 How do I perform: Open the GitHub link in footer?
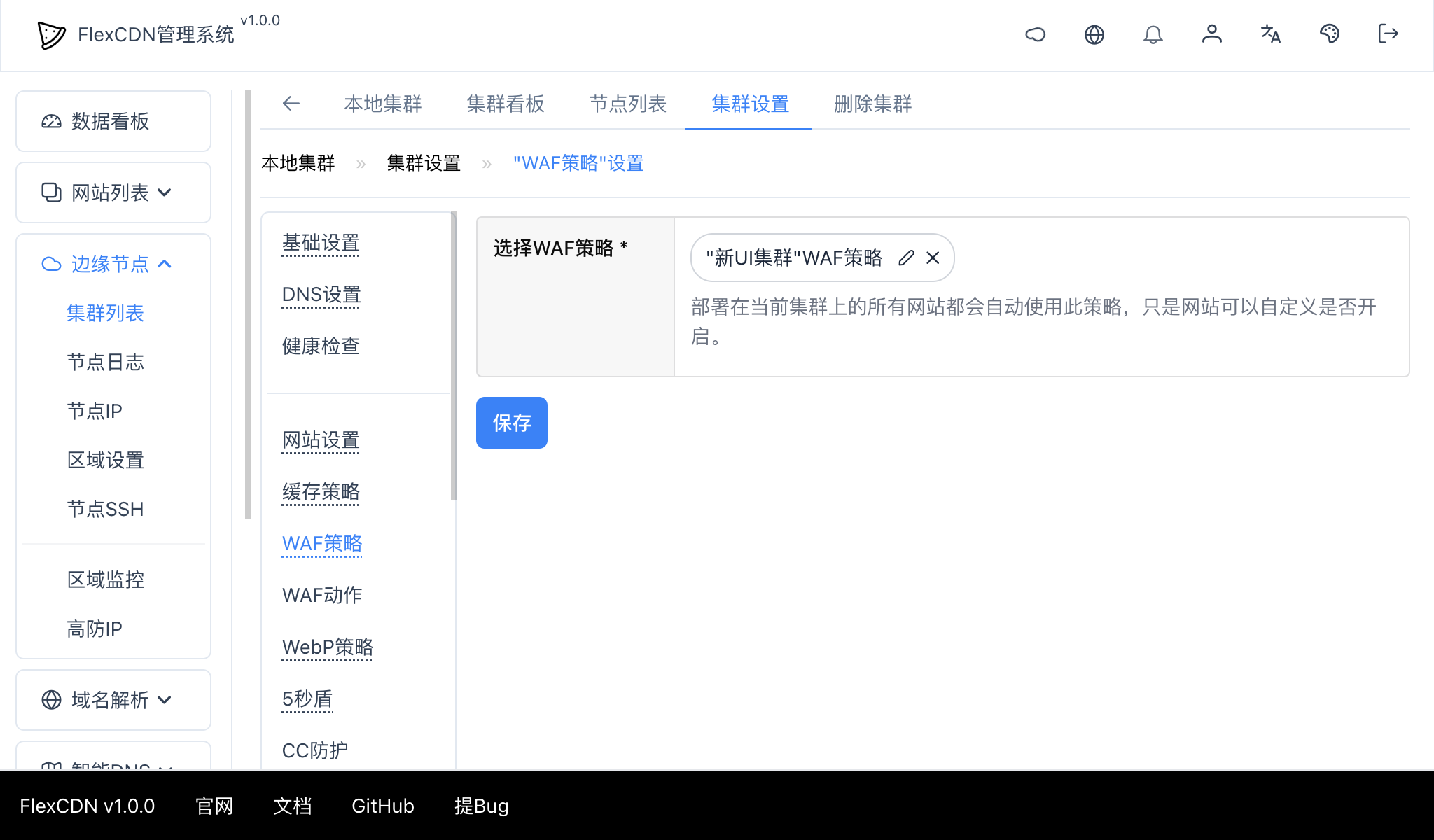click(x=382, y=806)
